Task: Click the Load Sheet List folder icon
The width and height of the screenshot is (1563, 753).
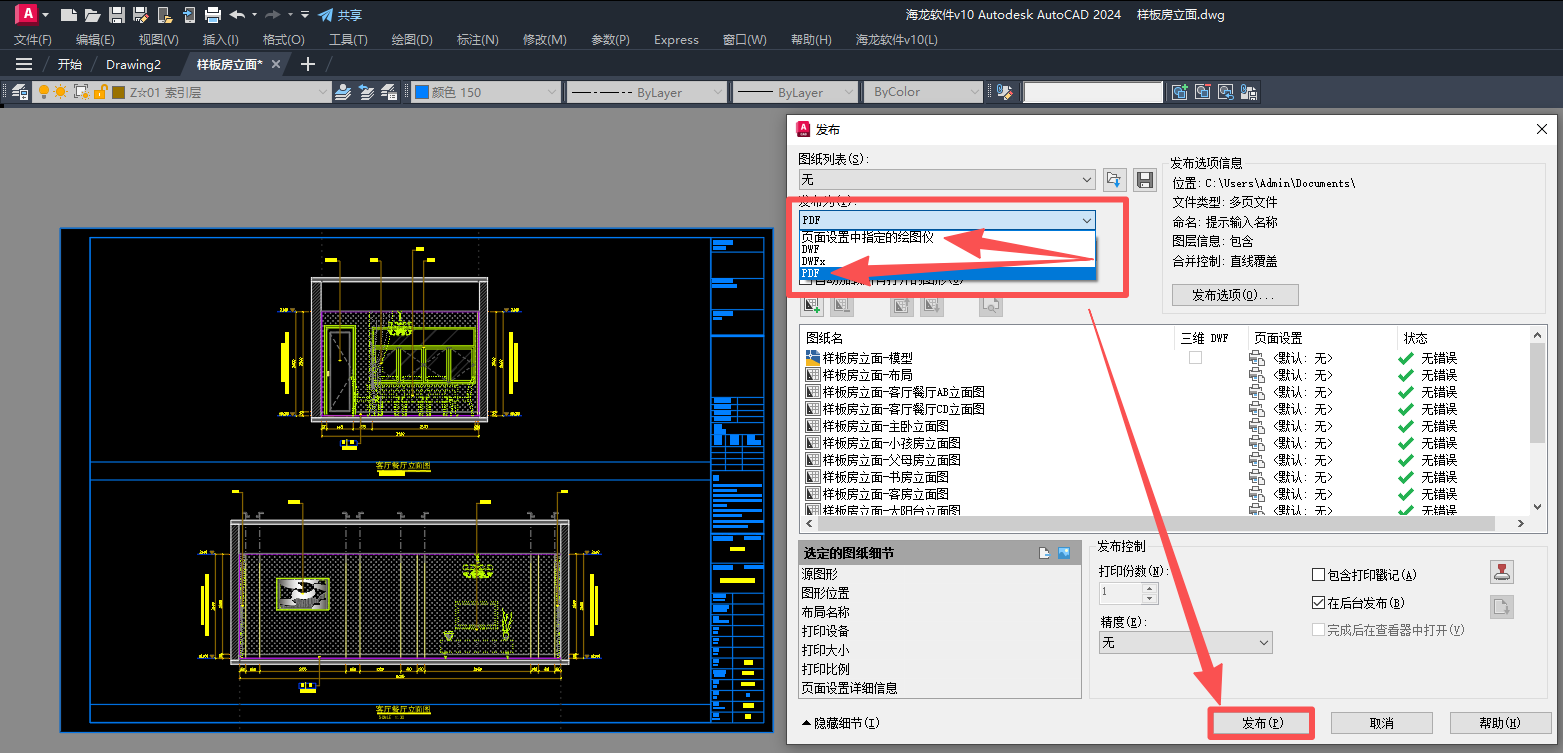Action: coord(1114,180)
